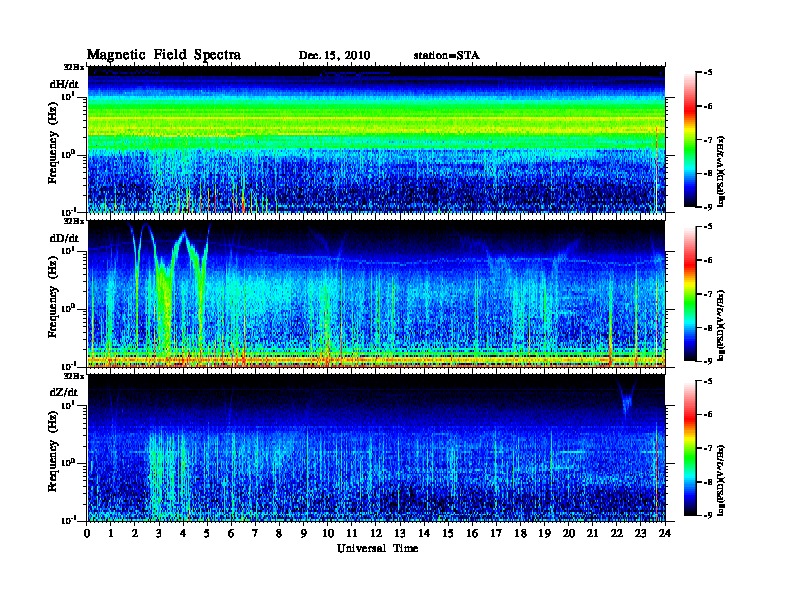Click hour tick label "3" on time axis
The image size is (792, 612).
[159, 533]
